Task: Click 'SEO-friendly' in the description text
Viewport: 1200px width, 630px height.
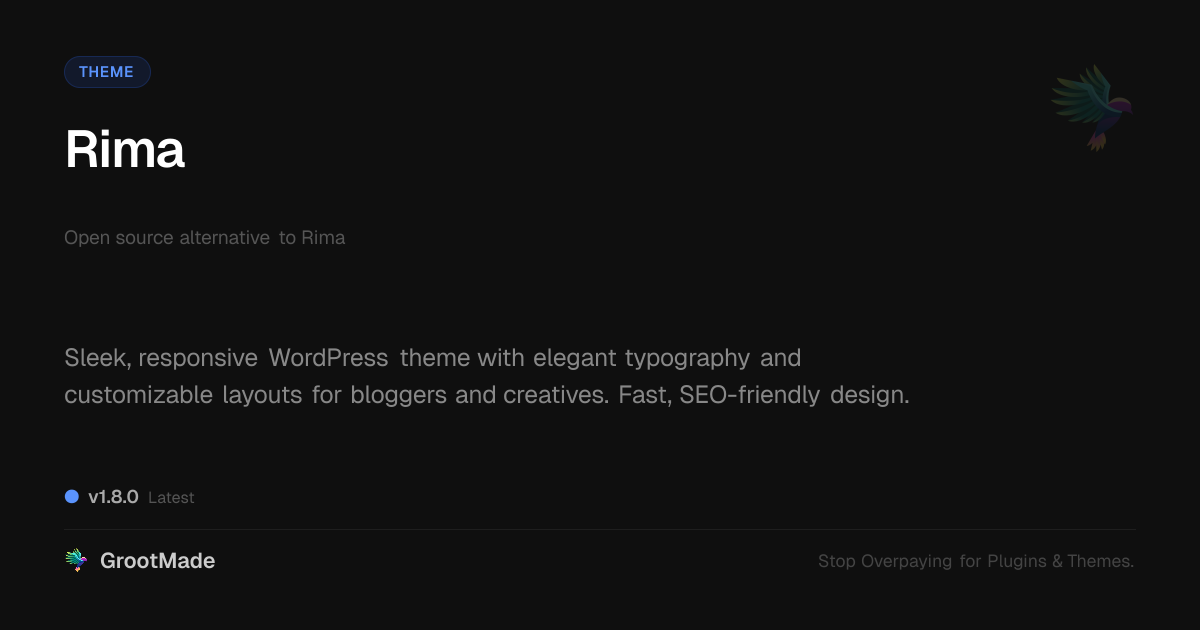Action: (x=750, y=395)
